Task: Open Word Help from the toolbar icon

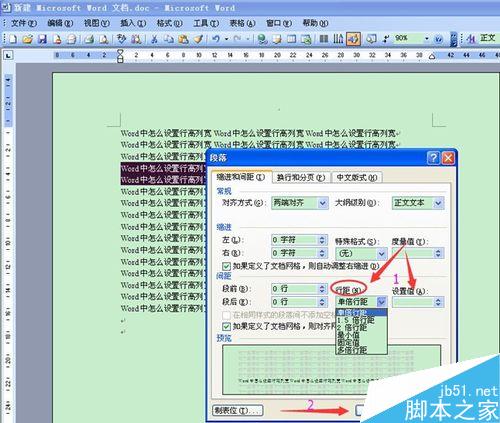Action: coord(439,39)
